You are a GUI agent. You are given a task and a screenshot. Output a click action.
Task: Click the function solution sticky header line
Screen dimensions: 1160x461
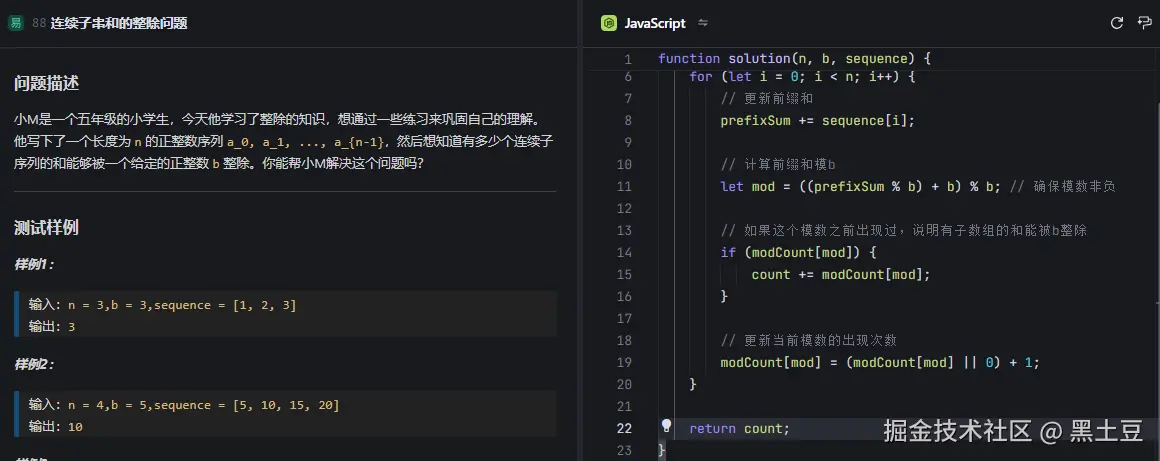[795, 58]
